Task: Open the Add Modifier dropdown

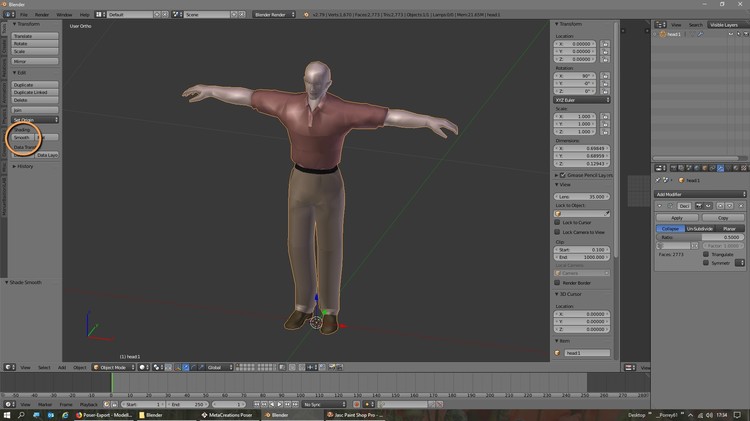Action: tap(700, 194)
